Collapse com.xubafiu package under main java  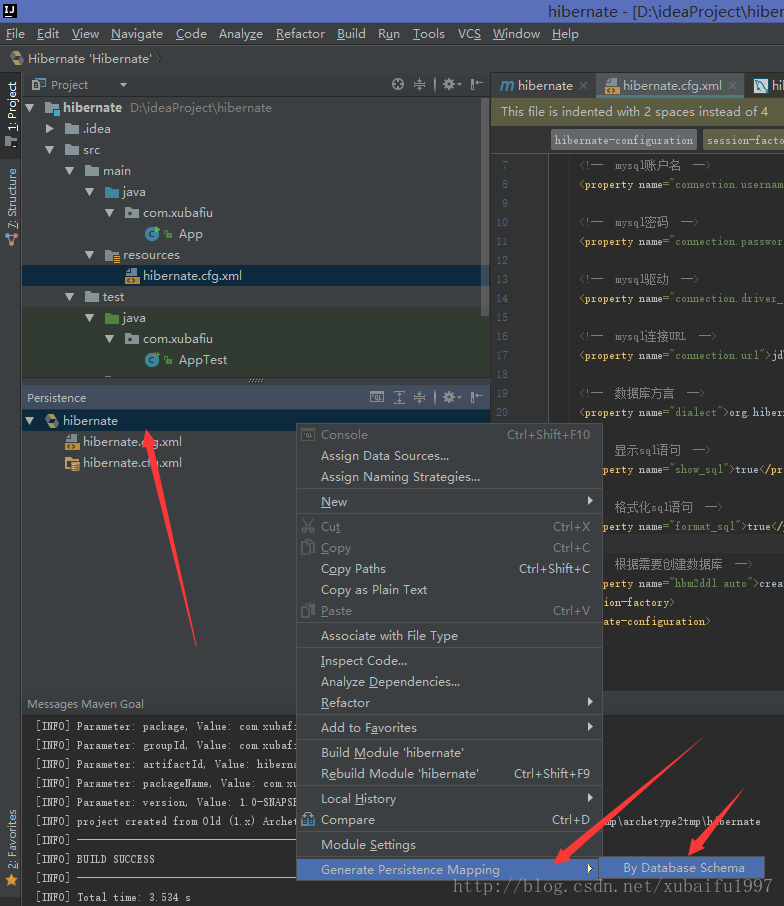click(110, 213)
